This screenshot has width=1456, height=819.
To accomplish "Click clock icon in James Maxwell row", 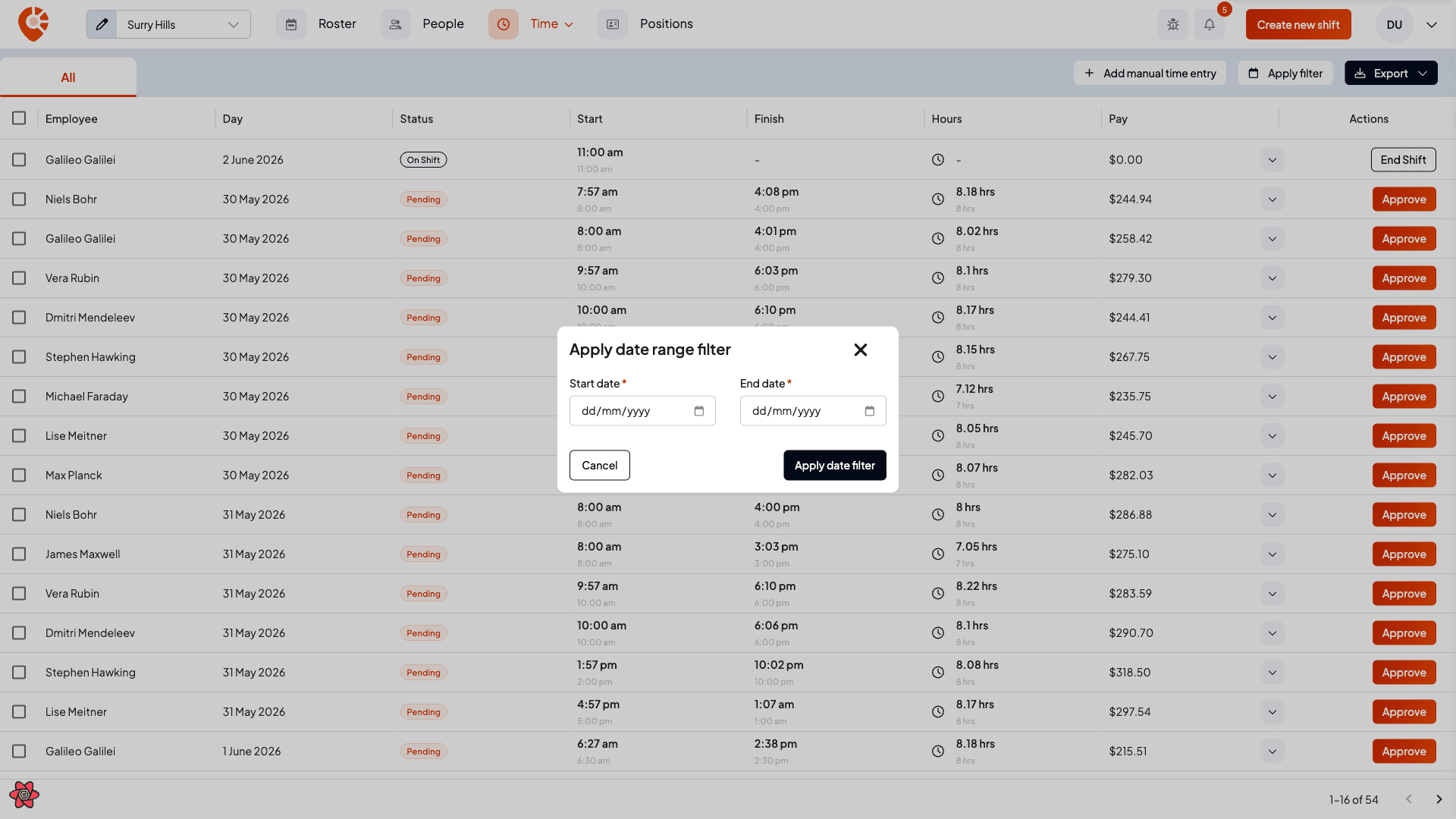I will (938, 554).
